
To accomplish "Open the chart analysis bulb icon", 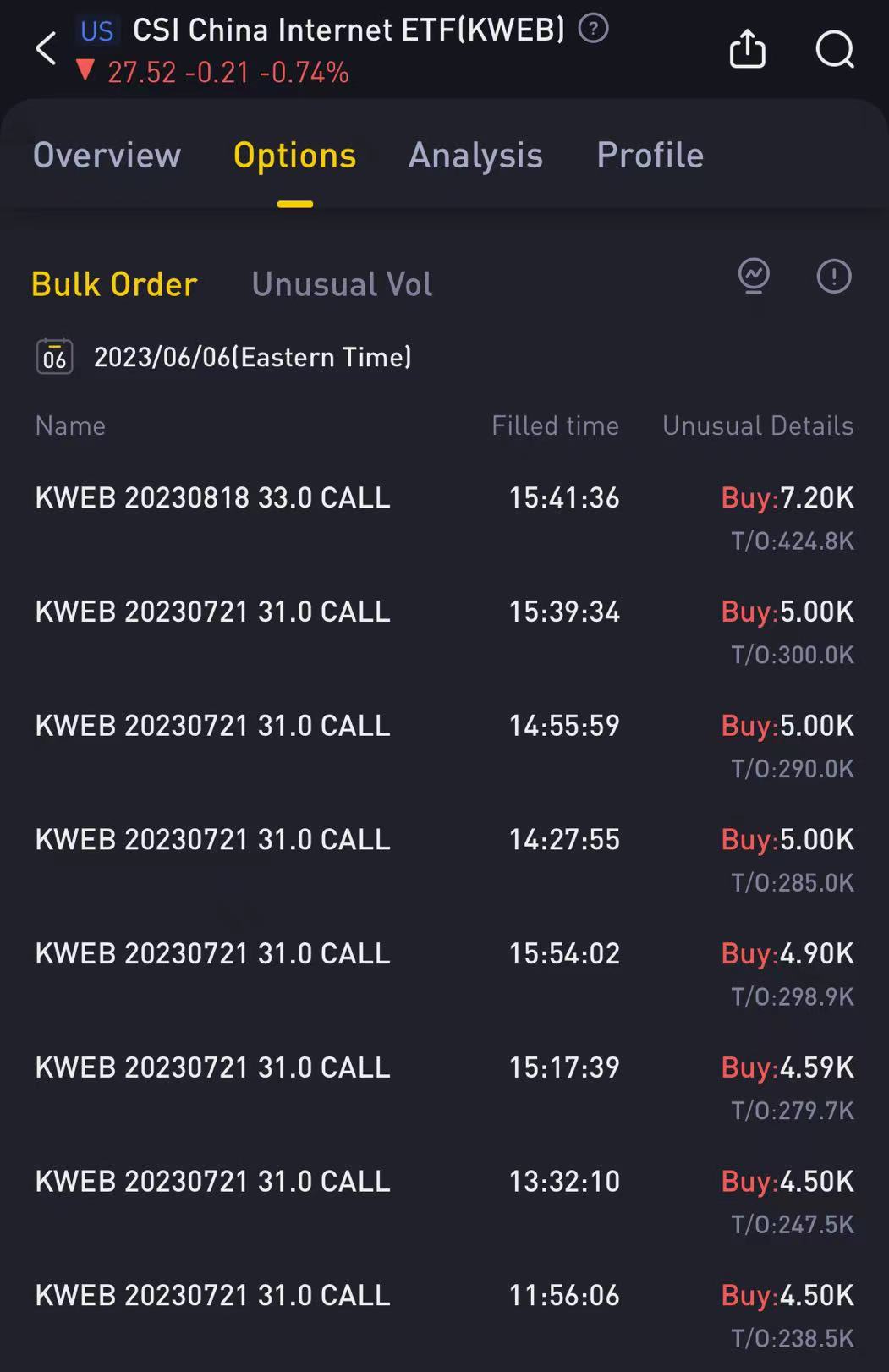I will coord(754,277).
